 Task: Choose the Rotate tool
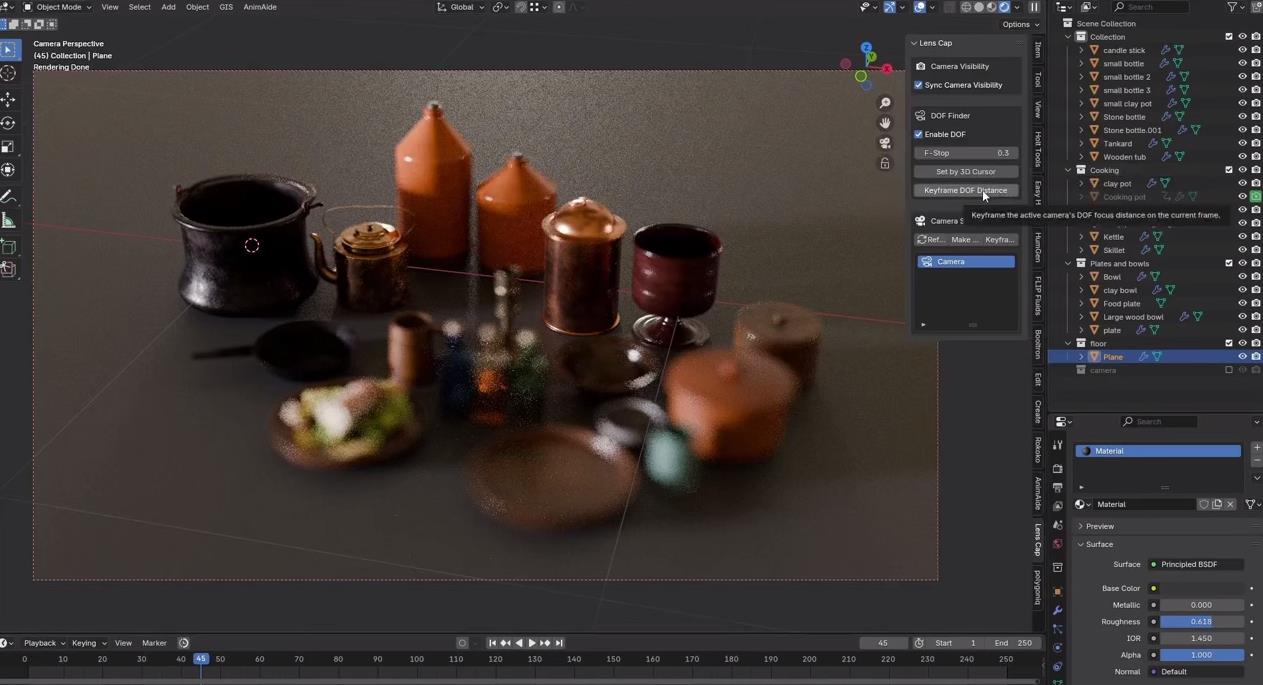pos(9,123)
